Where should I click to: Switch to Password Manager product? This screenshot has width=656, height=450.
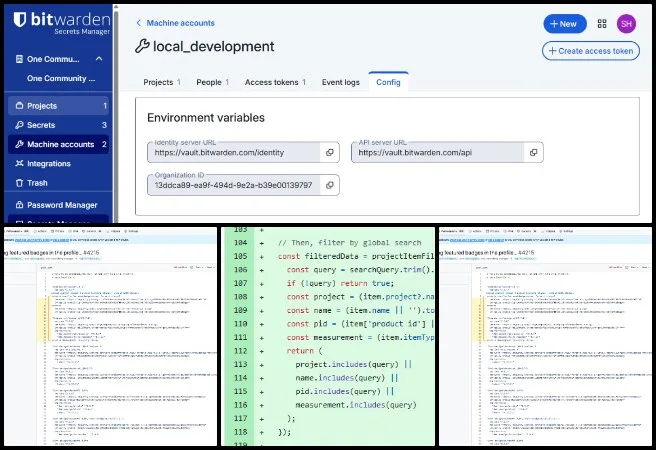pos(58,205)
